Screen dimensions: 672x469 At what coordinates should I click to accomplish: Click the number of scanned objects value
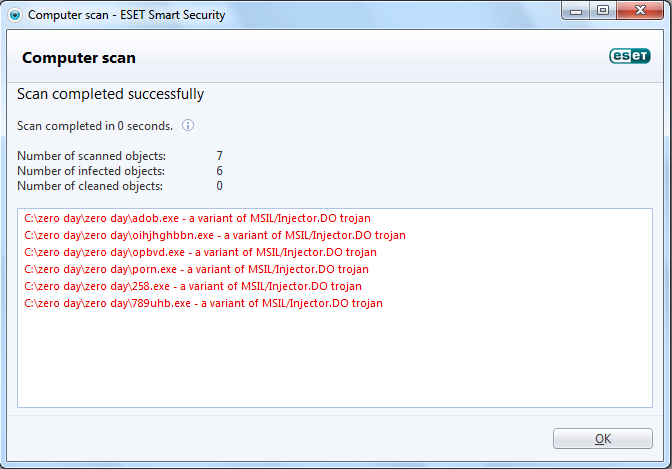pos(219,156)
